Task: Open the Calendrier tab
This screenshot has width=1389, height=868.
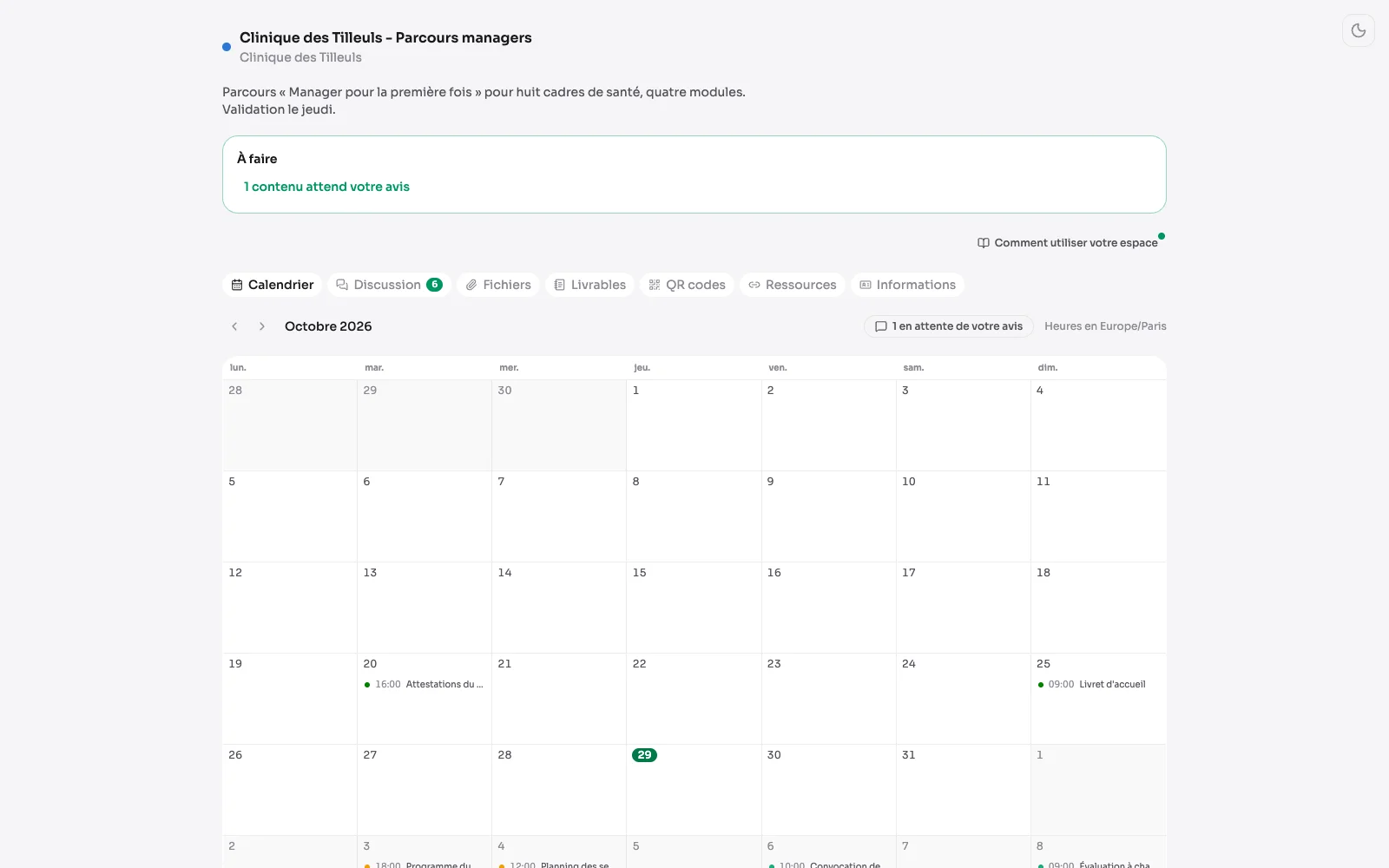Action: click(x=273, y=285)
